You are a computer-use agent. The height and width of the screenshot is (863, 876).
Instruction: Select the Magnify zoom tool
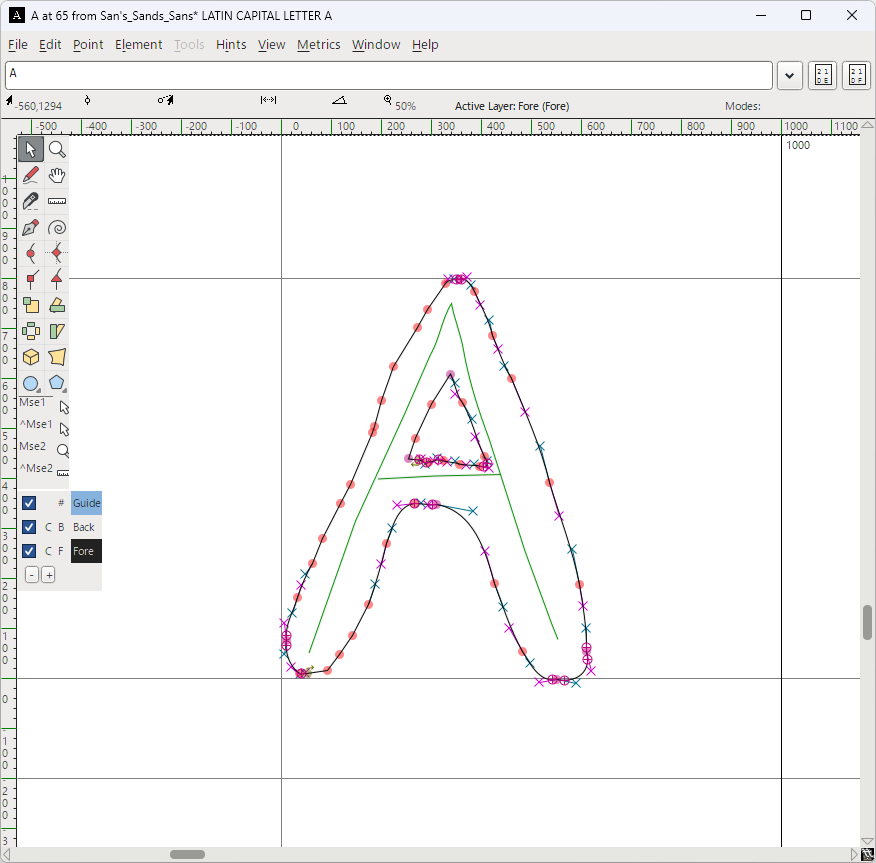[57, 149]
